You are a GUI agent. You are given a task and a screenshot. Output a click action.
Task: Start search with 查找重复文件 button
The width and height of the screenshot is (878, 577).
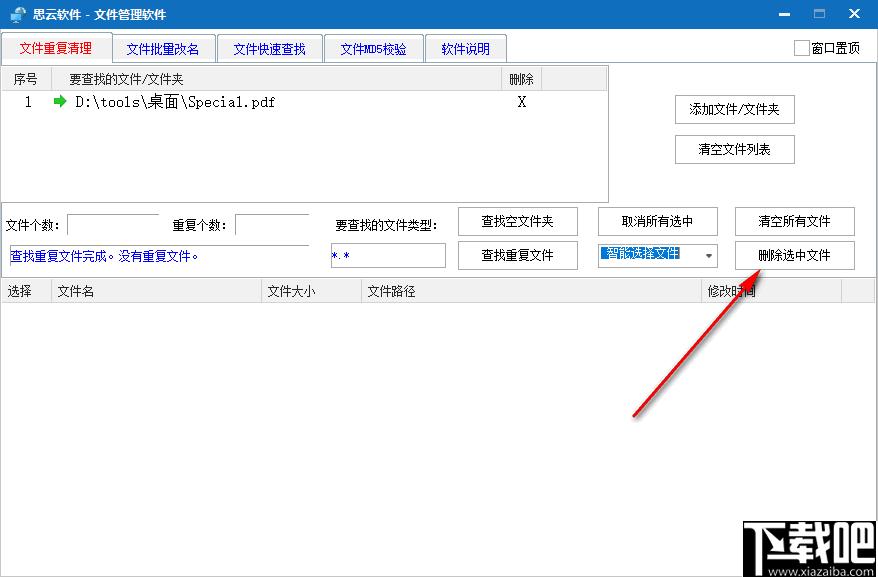pos(517,255)
